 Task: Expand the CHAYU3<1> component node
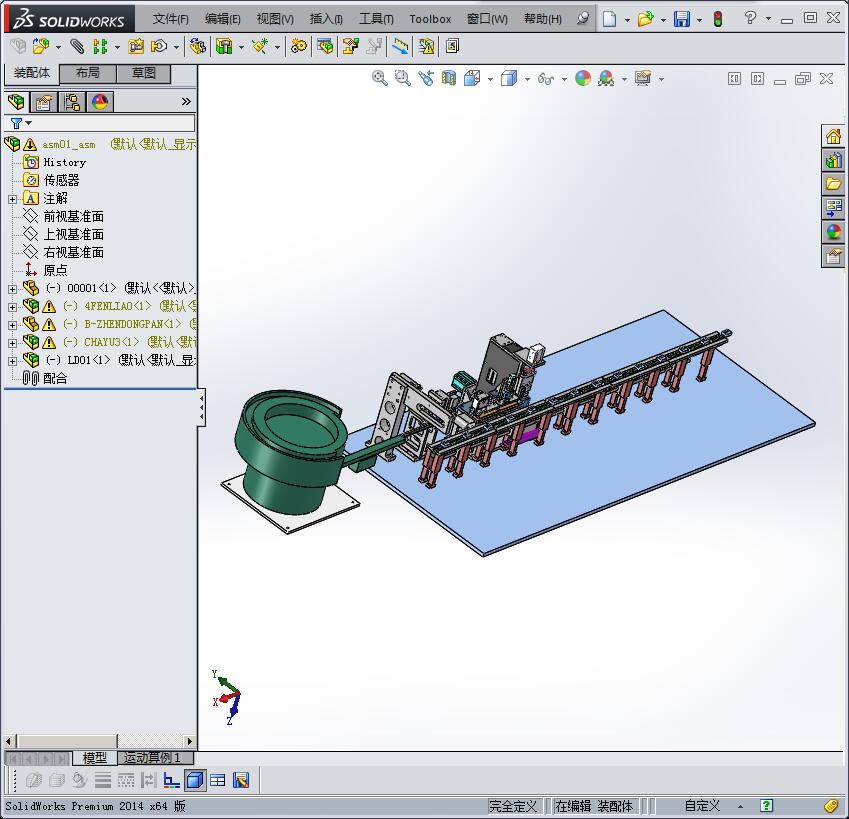(12, 343)
